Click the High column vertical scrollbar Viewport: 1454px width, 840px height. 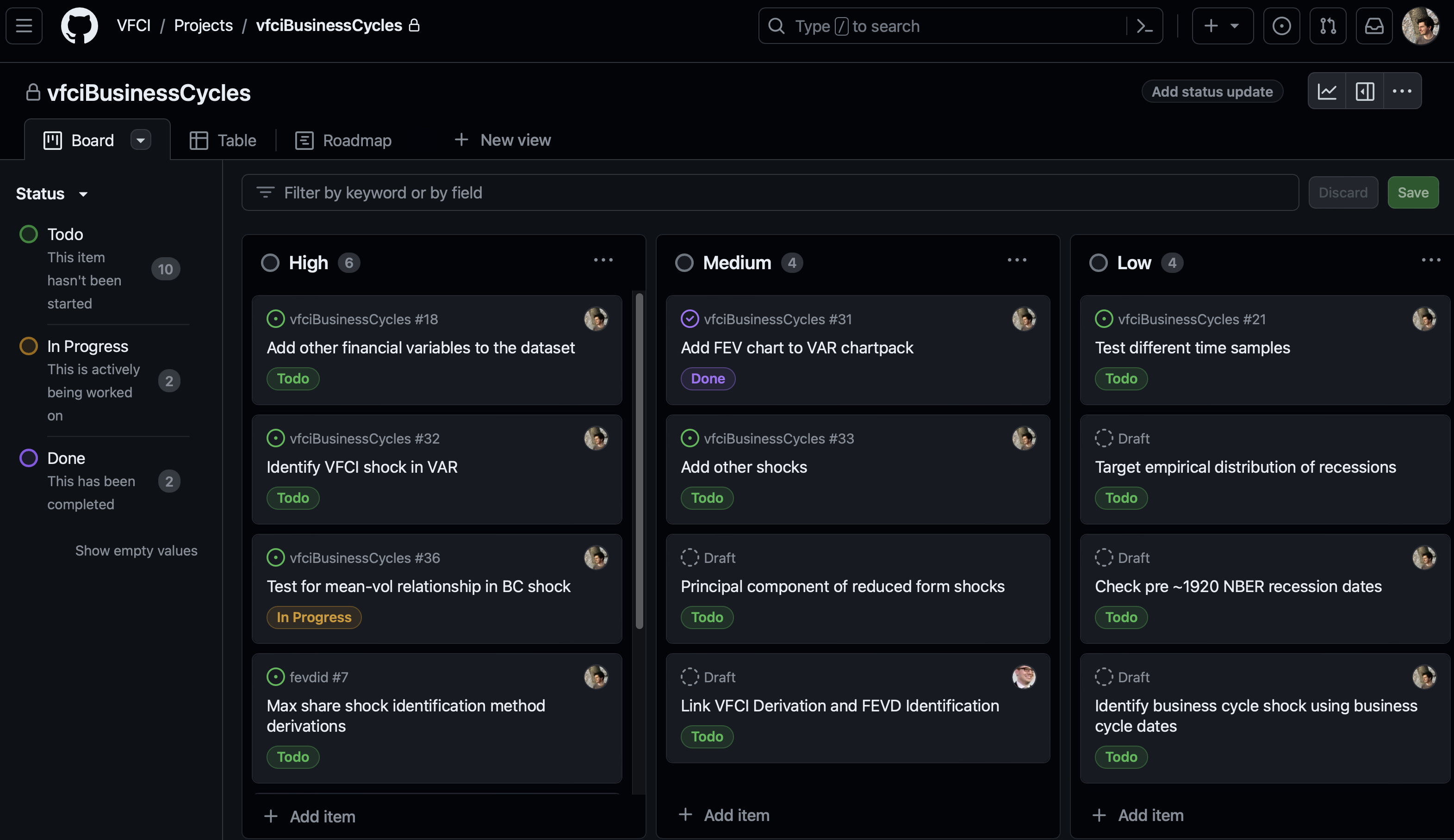click(639, 462)
